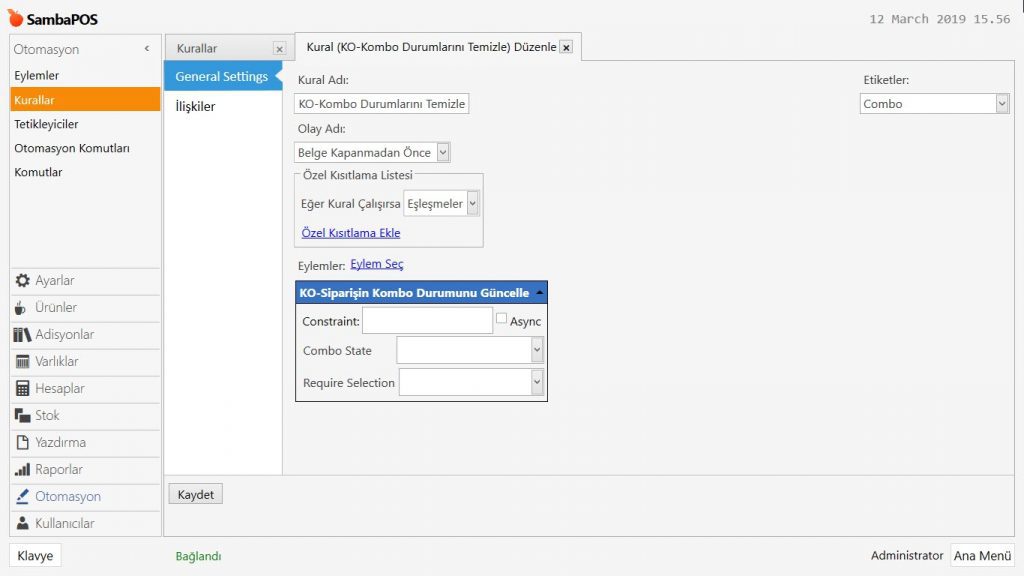The height and width of the screenshot is (576, 1024).
Task: Expand the Olay Adı dropdown
Action: [443, 153]
